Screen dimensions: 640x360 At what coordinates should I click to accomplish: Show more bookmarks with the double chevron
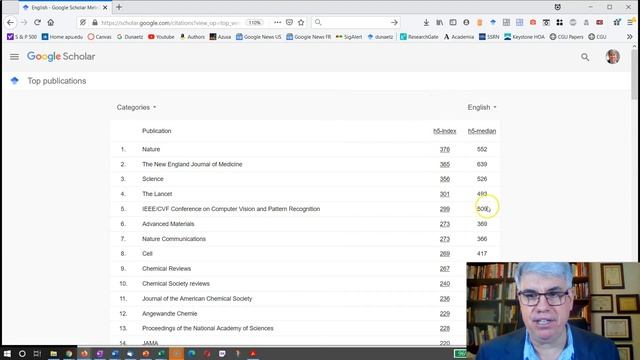coord(629,37)
